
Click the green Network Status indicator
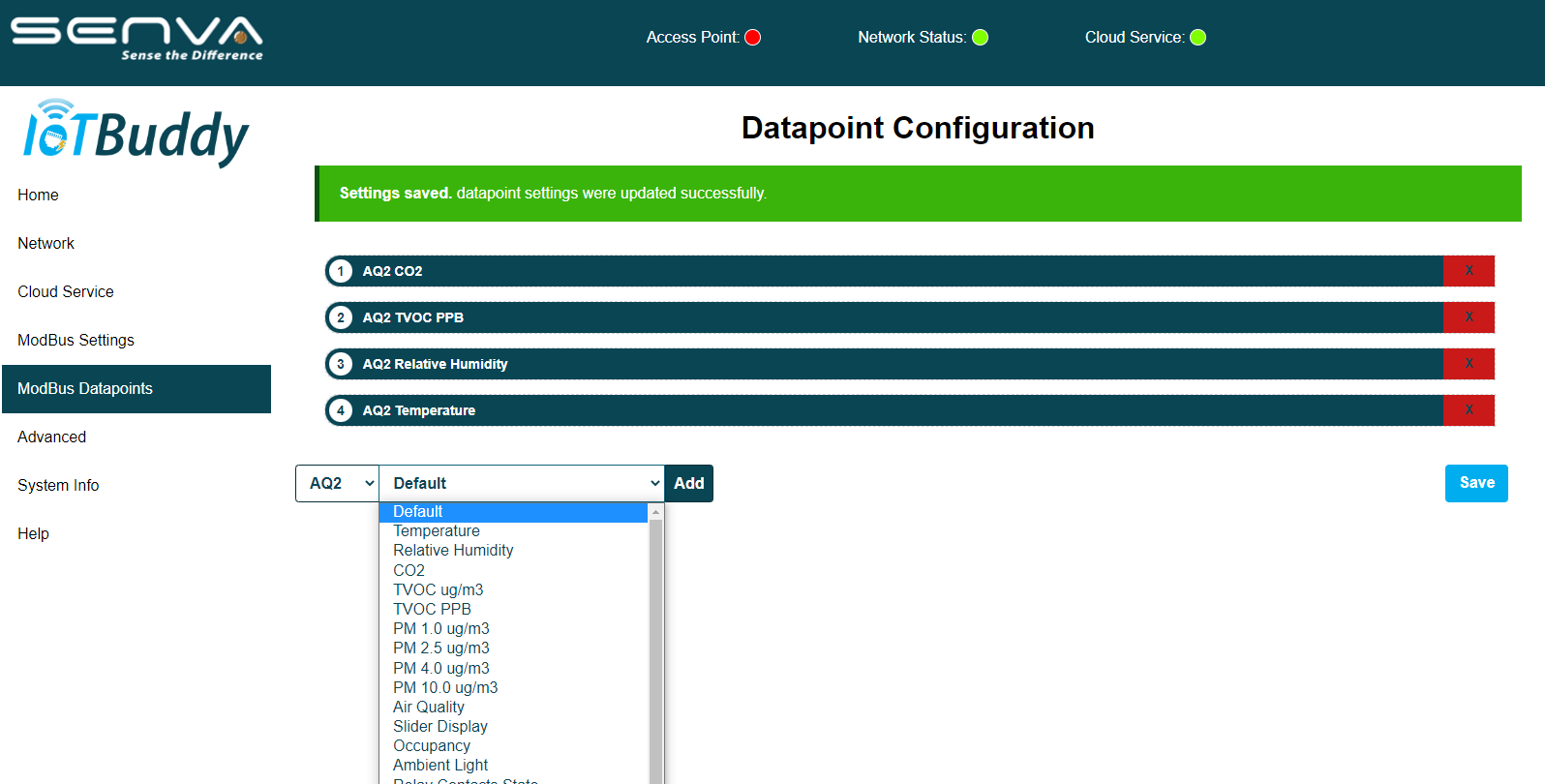click(980, 38)
